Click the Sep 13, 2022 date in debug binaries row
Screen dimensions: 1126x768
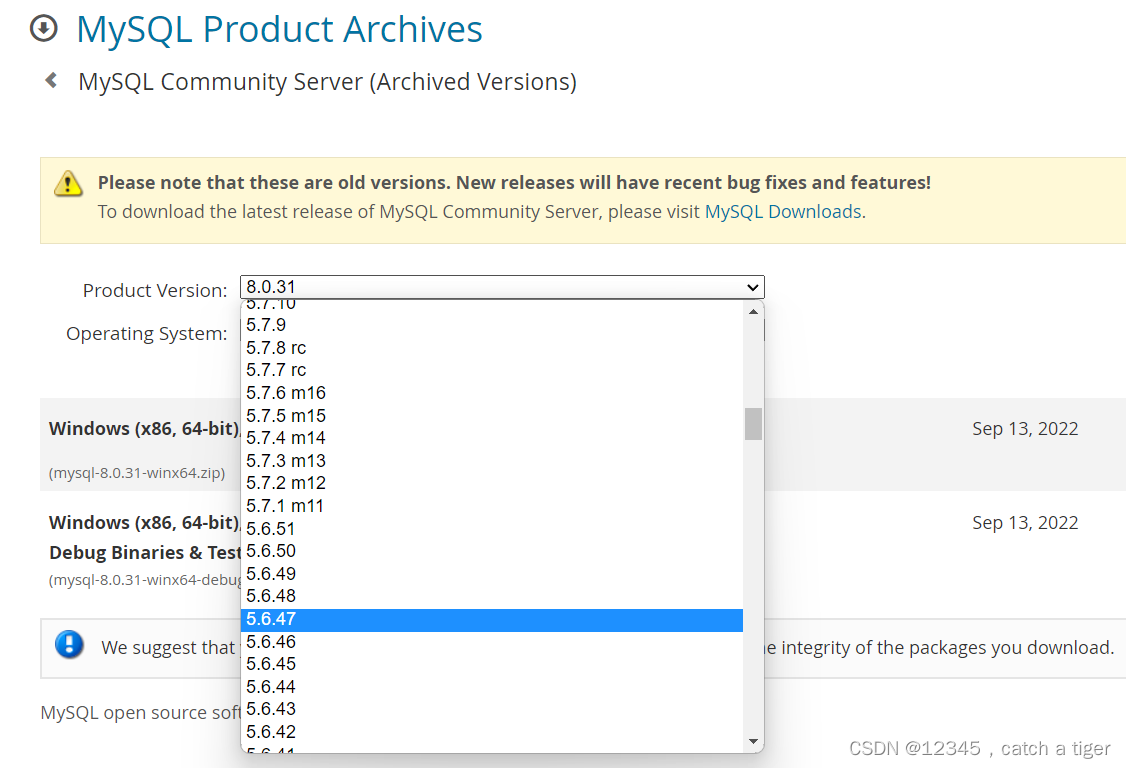click(x=1025, y=523)
